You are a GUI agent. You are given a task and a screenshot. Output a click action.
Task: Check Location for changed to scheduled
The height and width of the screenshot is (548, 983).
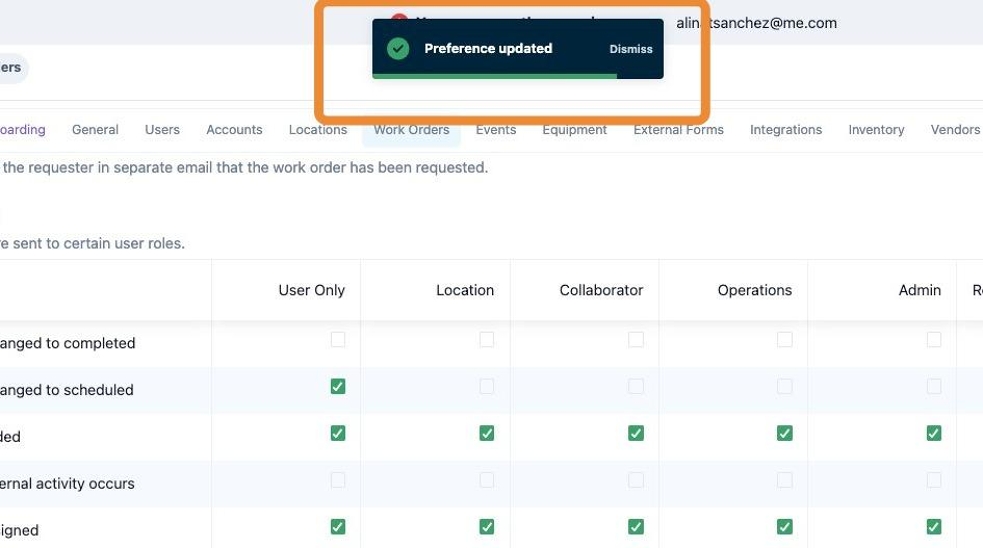pos(486,386)
